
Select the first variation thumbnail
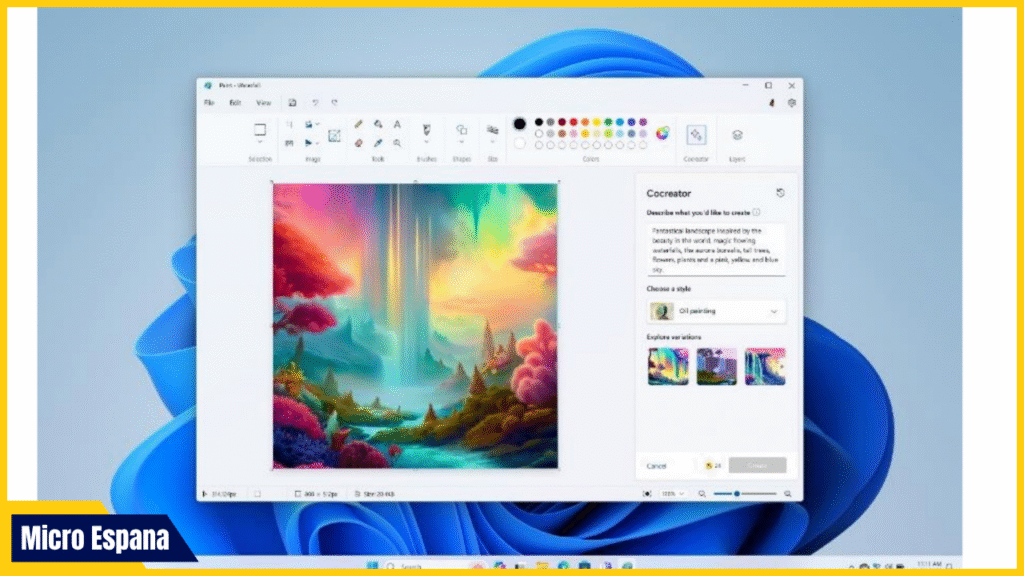[667, 367]
